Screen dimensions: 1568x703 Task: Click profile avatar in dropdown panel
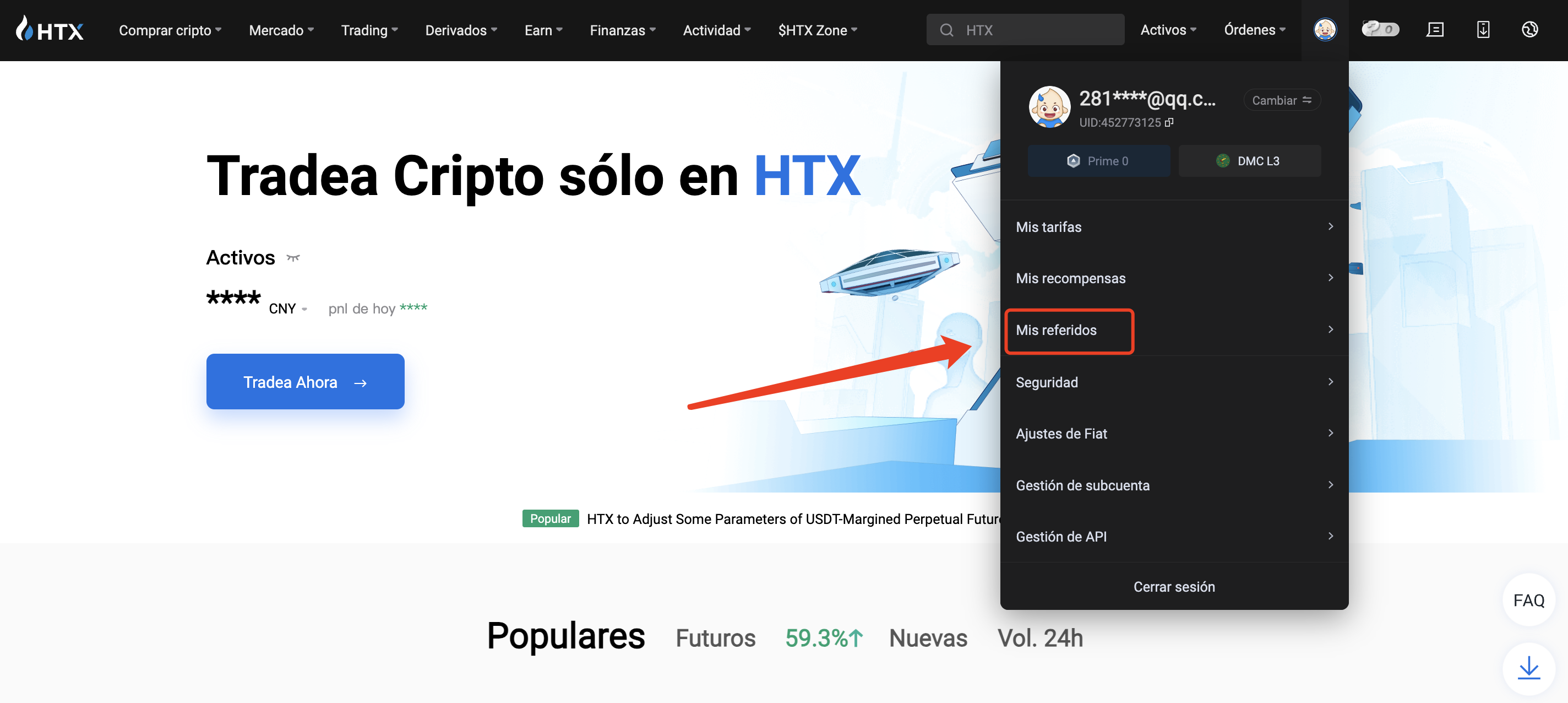[1049, 107]
